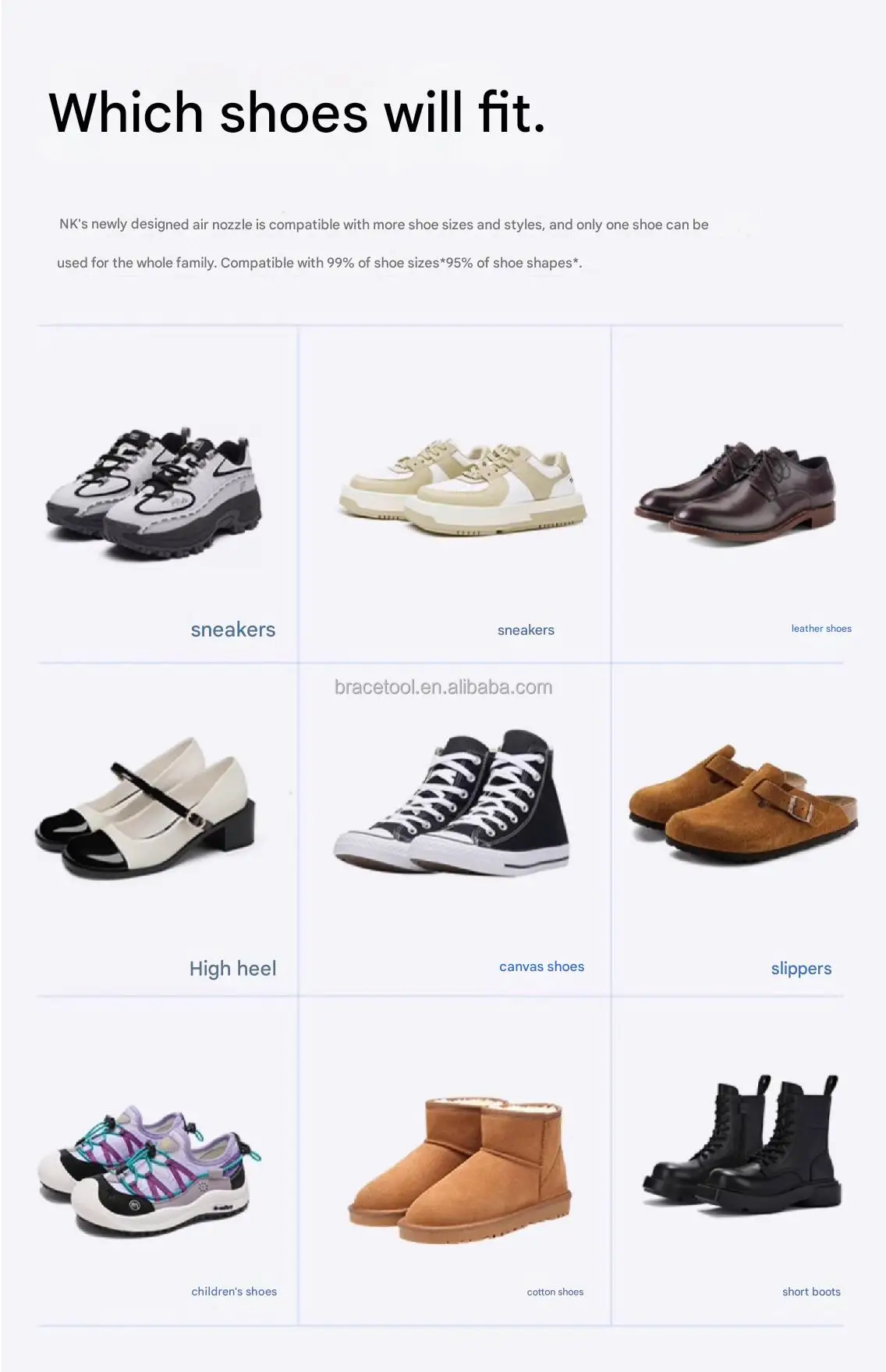
Task: Select the brown suede clog slippers
Action: point(743,804)
